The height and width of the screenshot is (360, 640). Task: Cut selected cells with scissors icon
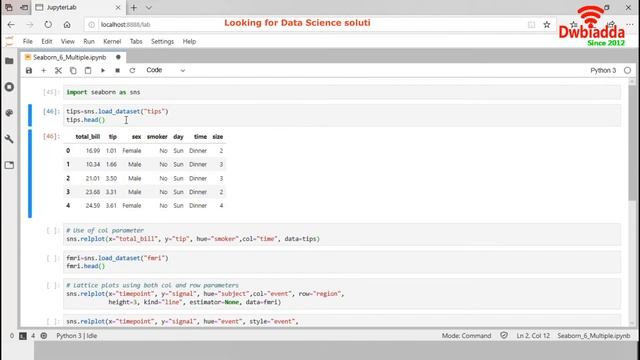point(58,71)
